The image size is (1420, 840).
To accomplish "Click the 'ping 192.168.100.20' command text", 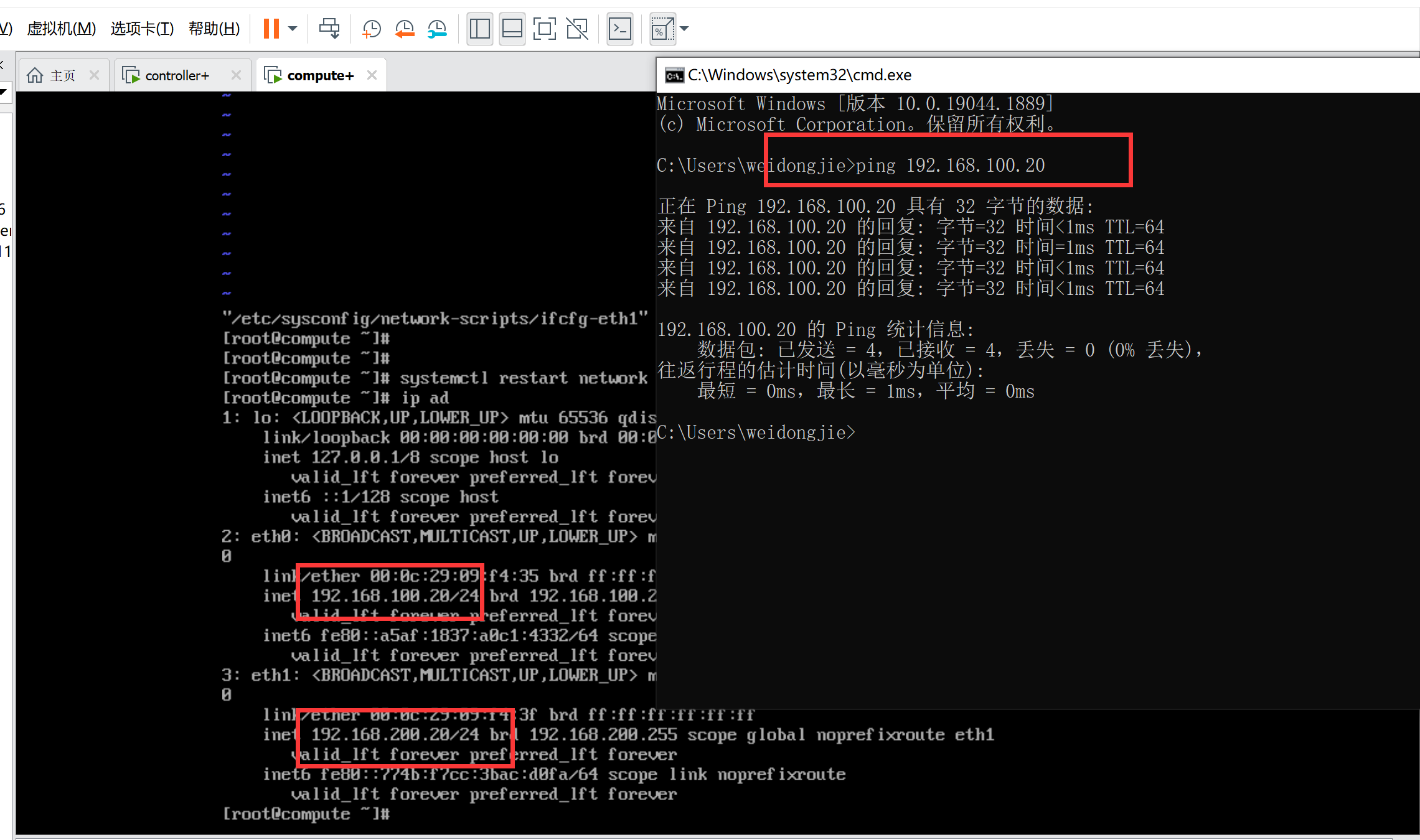I will click(950, 166).
